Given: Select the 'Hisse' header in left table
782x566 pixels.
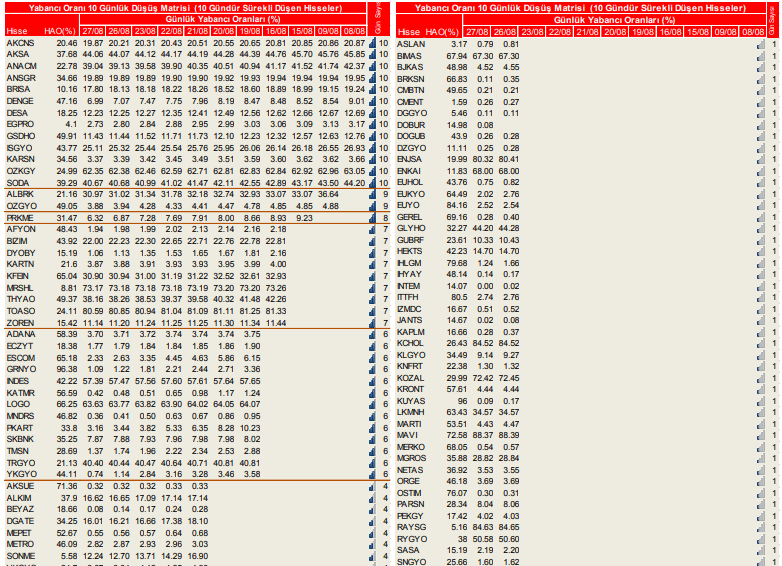Looking at the screenshot, I should click(x=17, y=31).
